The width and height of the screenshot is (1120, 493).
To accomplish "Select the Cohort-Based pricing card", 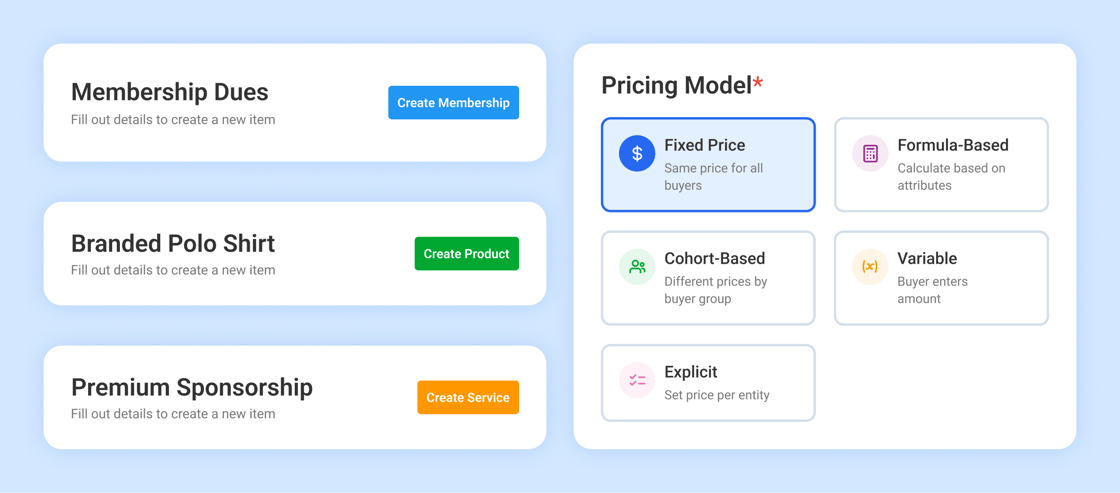I will pyautogui.click(x=708, y=278).
